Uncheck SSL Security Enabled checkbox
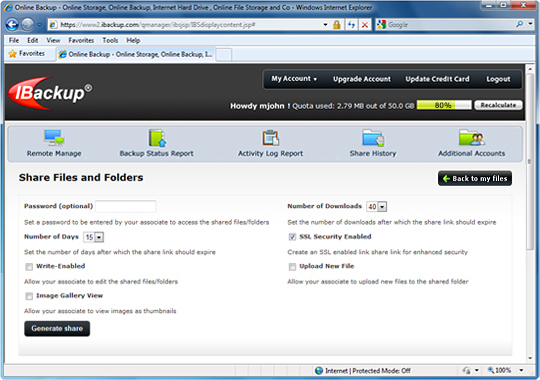This screenshot has height=380, width=540. (x=292, y=237)
